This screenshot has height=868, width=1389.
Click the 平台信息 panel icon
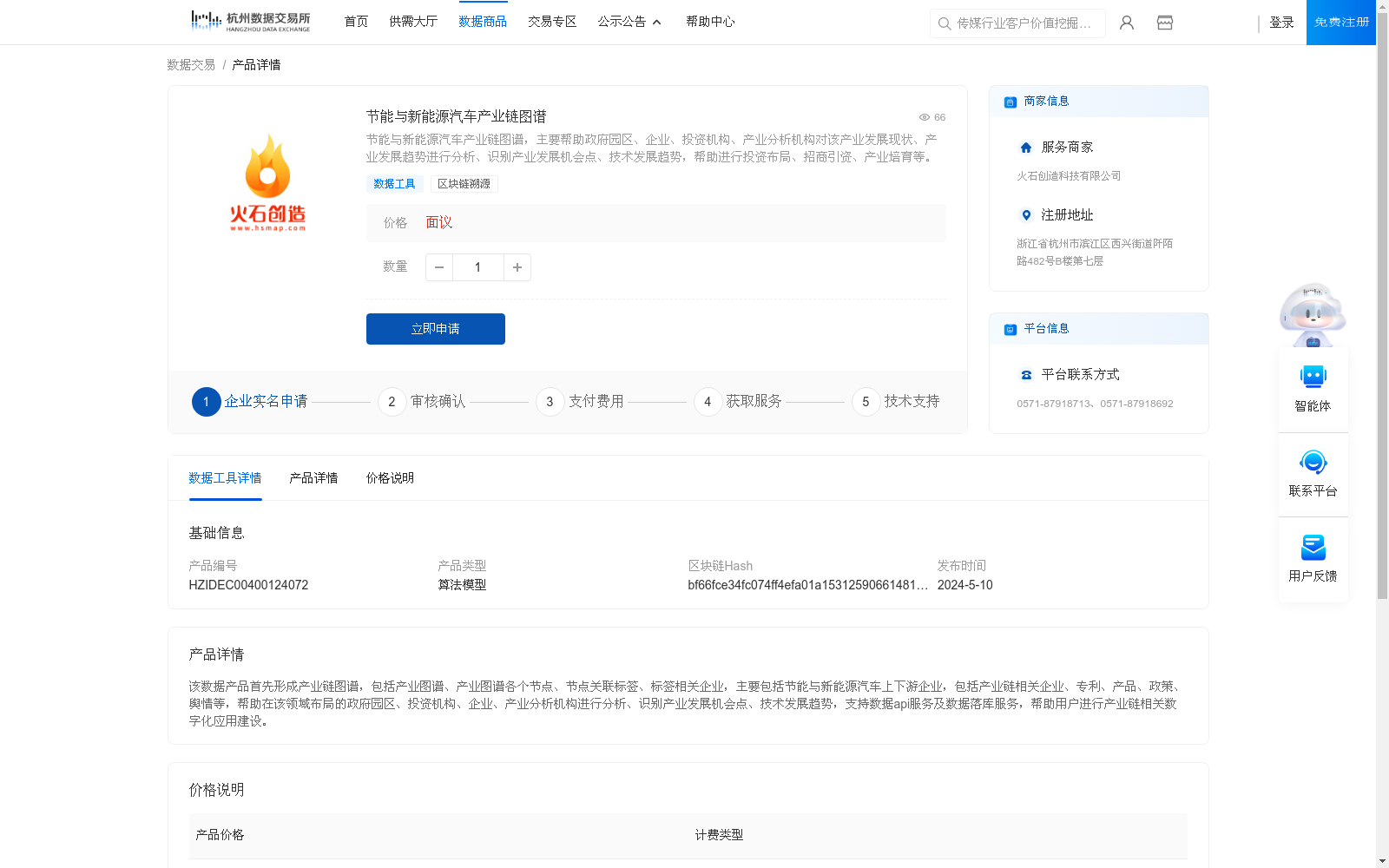point(1010,329)
